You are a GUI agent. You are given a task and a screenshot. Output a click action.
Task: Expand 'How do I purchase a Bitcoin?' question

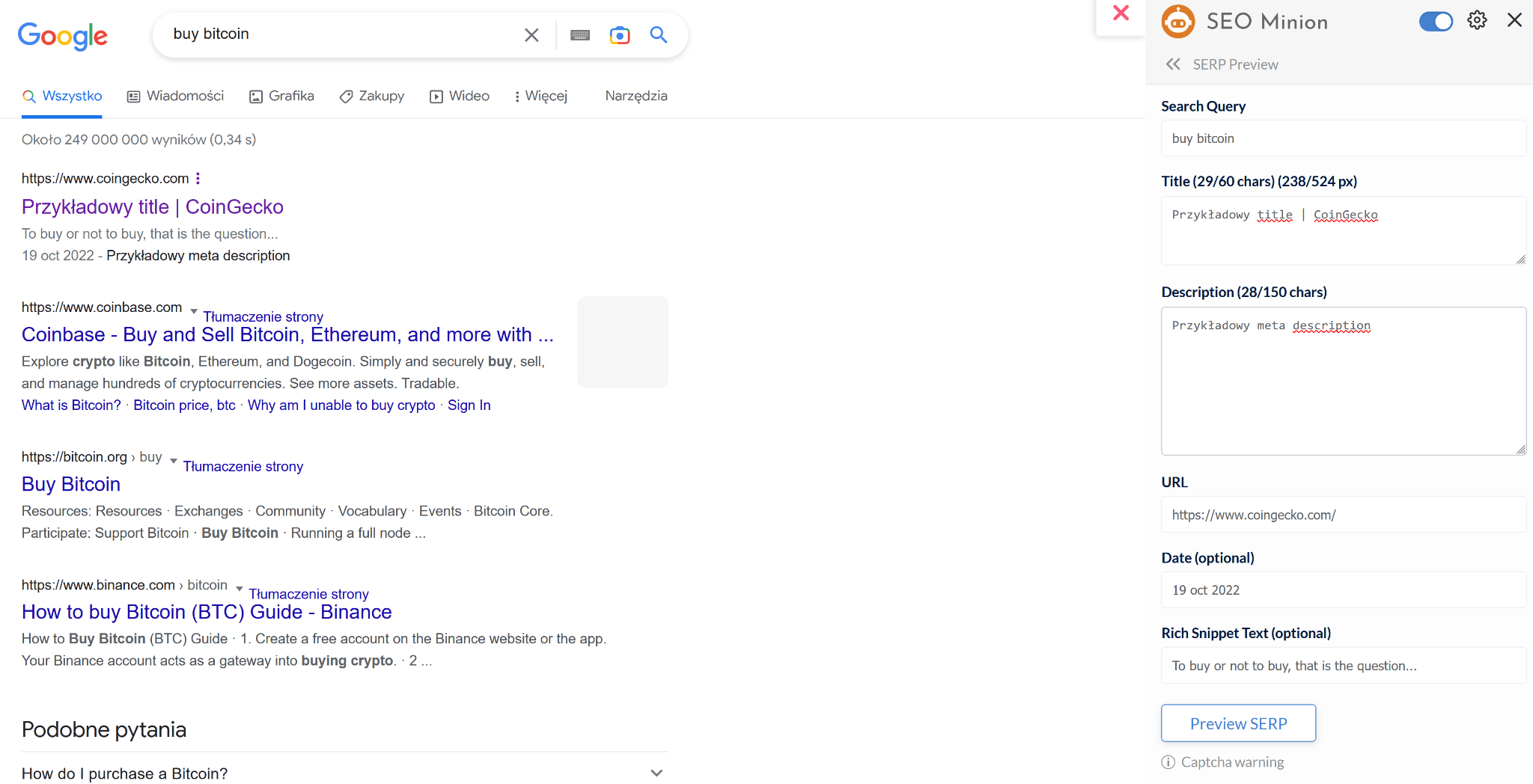(344, 774)
